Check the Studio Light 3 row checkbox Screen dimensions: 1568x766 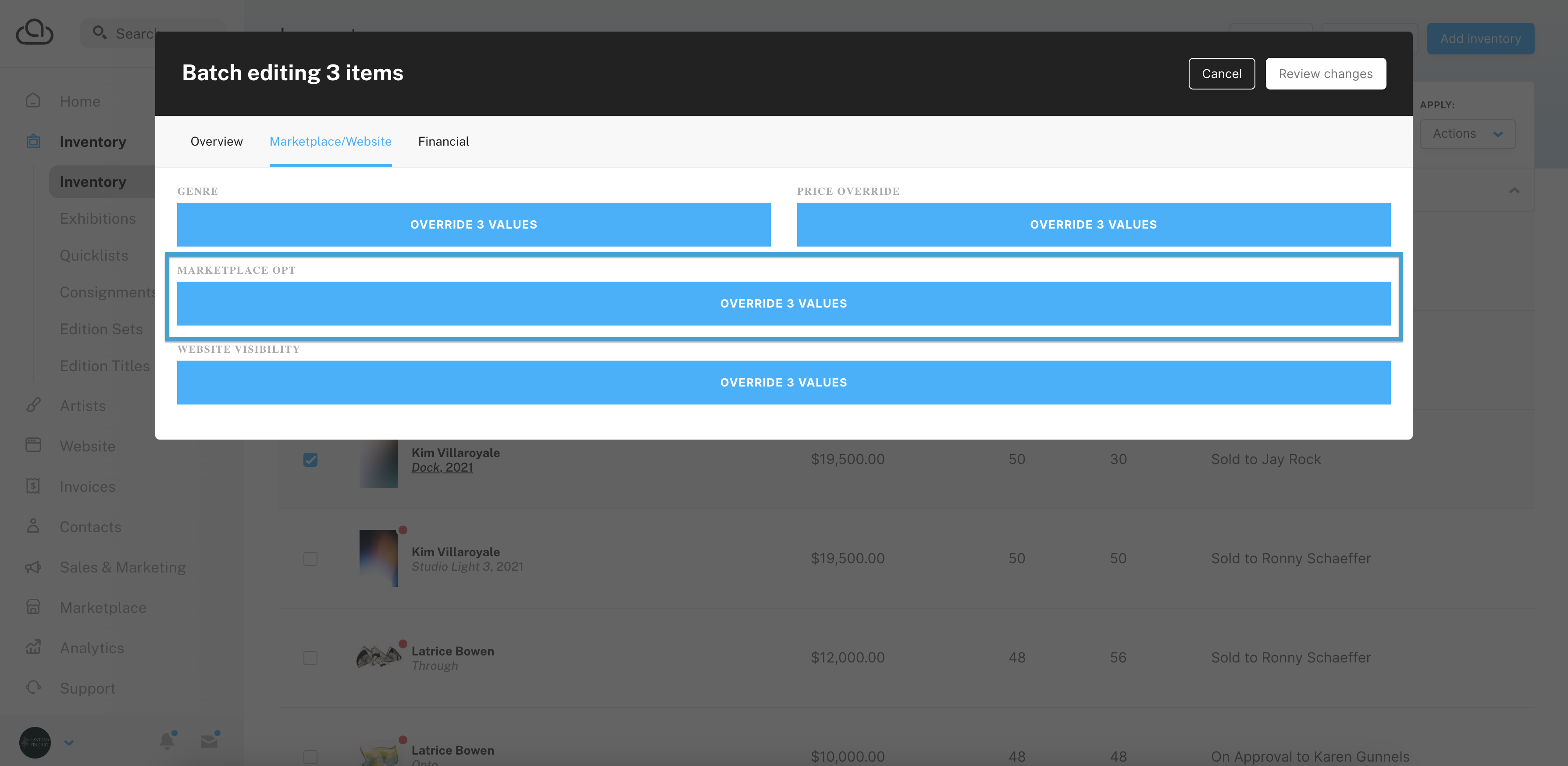[311, 558]
